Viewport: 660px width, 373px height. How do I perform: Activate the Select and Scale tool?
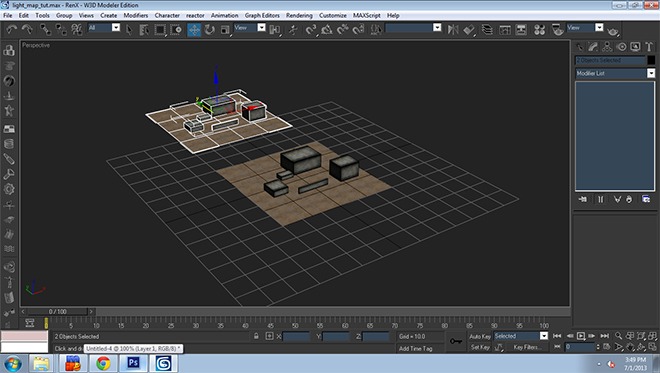click(x=226, y=29)
